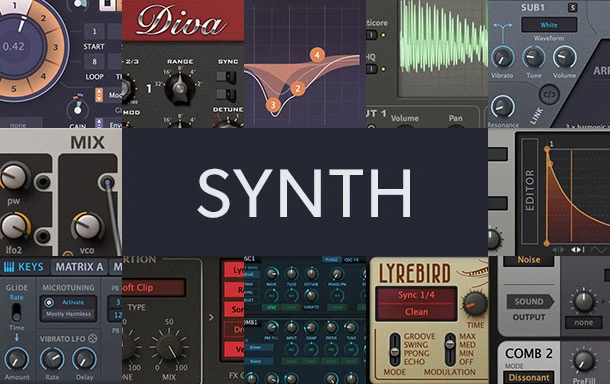Open the Soft Clip distortion type selector
Viewport: 610px width, 384px height.
pyautogui.click(x=153, y=288)
